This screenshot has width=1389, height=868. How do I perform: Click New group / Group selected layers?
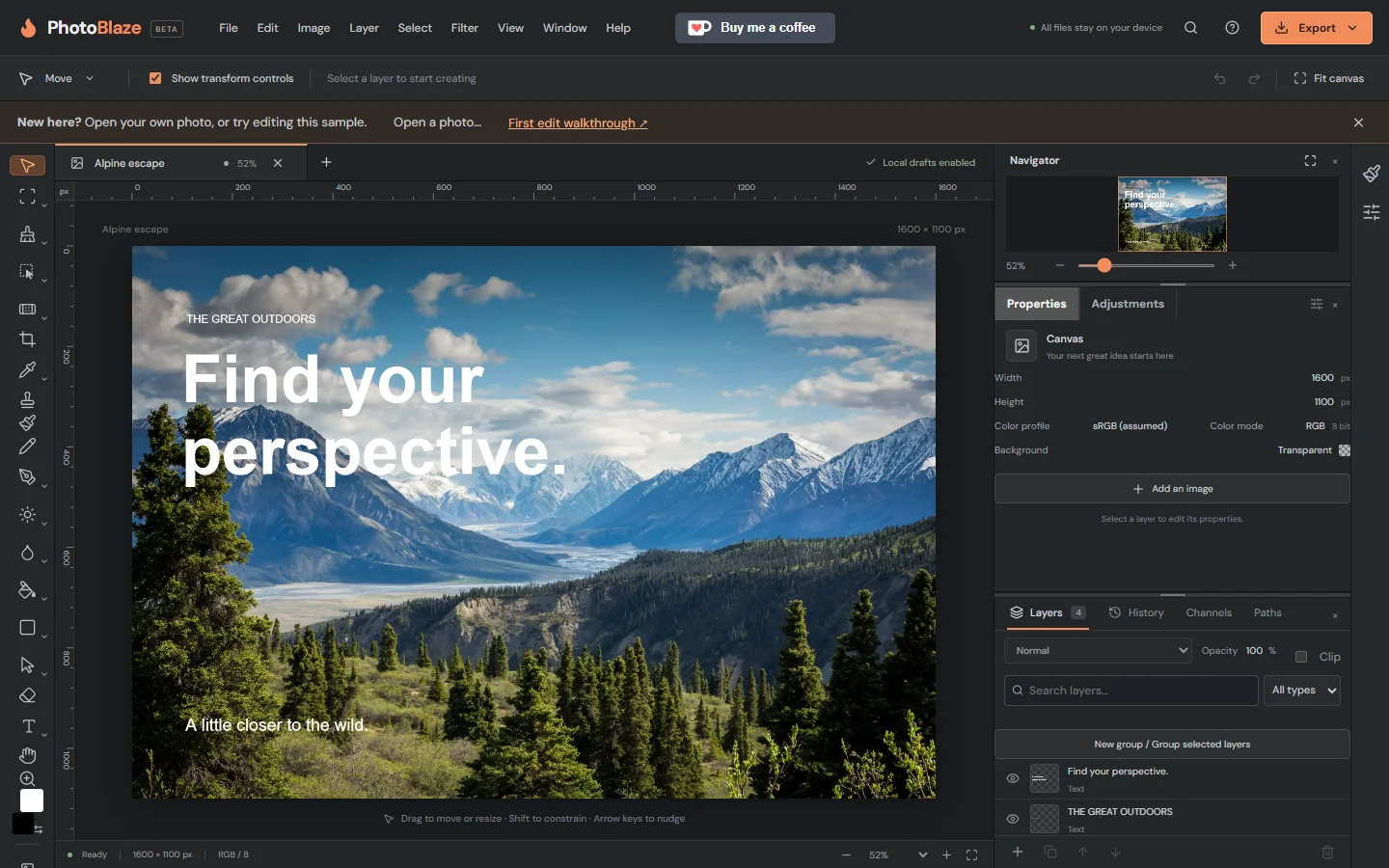1172,745
